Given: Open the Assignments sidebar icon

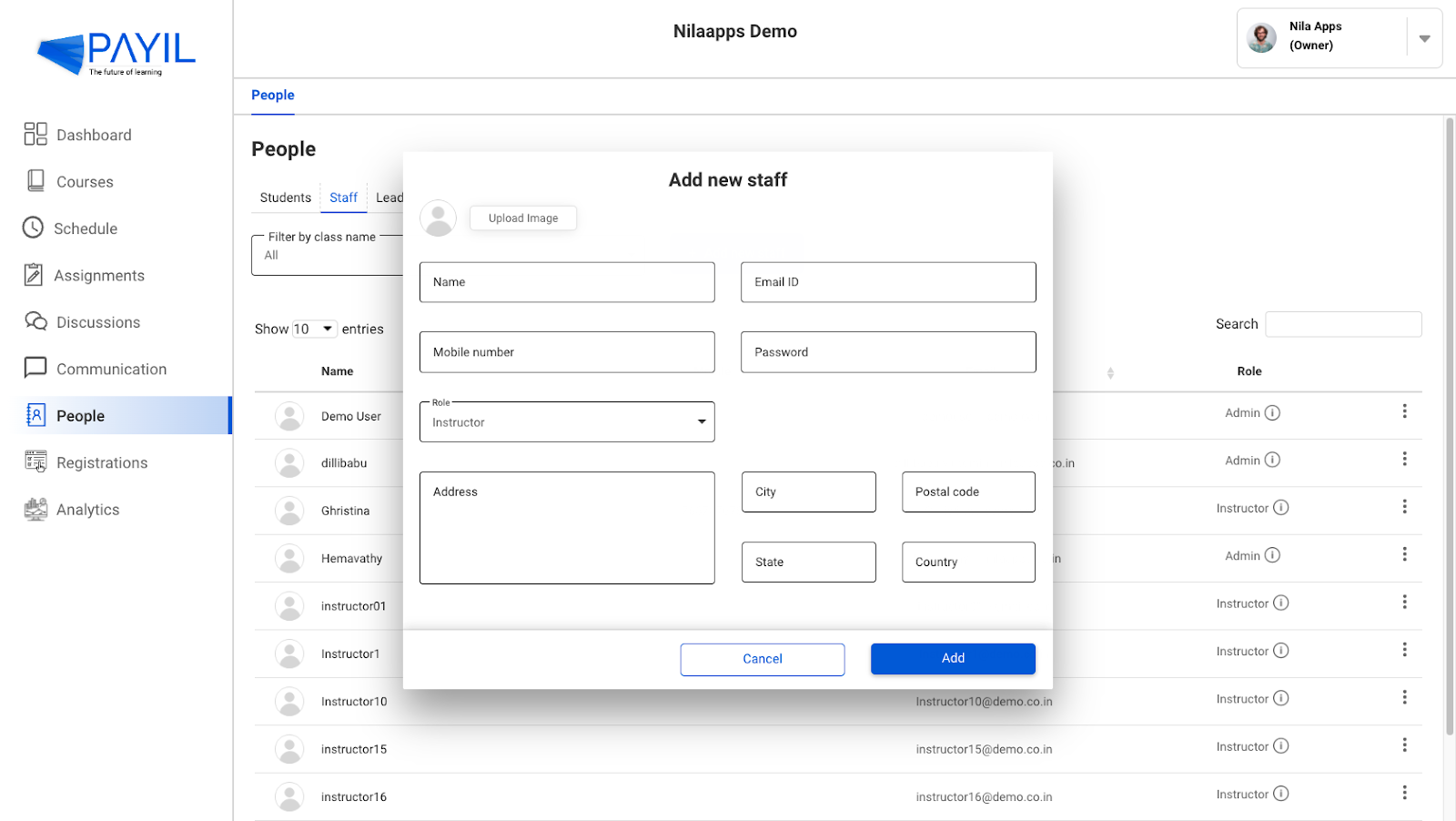Looking at the screenshot, I should tap(34, 275).
